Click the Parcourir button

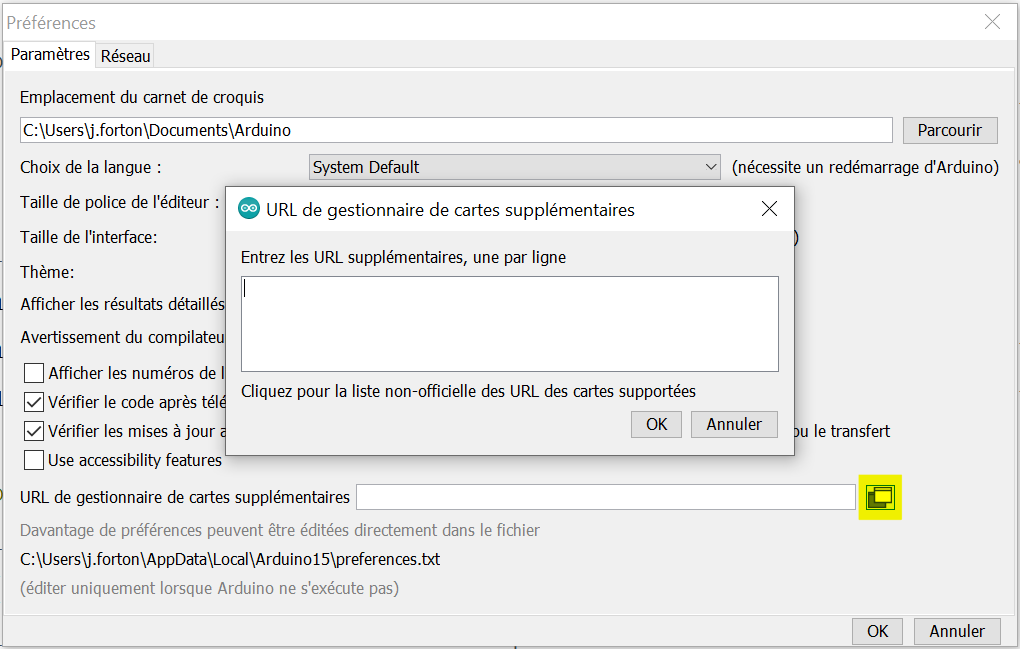950,130
